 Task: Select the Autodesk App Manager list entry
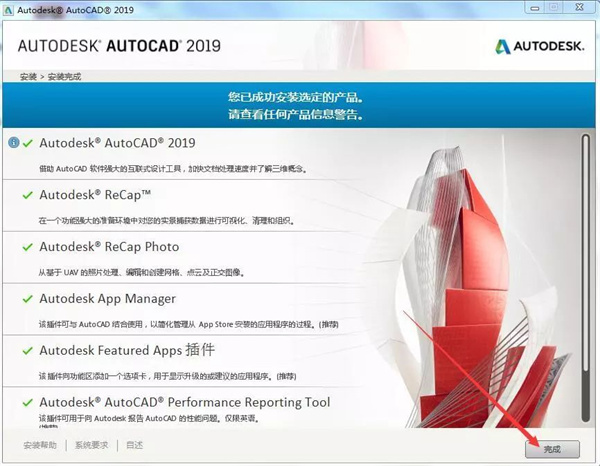click(184, 310)
